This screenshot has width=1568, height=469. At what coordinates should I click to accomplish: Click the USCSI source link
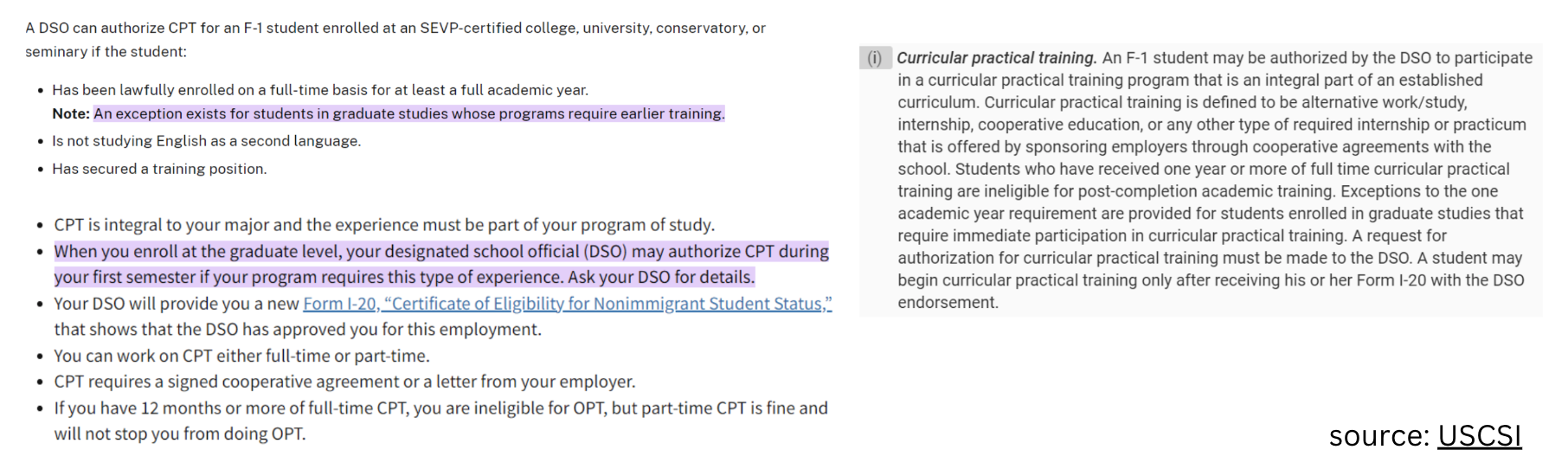tap(1479, 436)
